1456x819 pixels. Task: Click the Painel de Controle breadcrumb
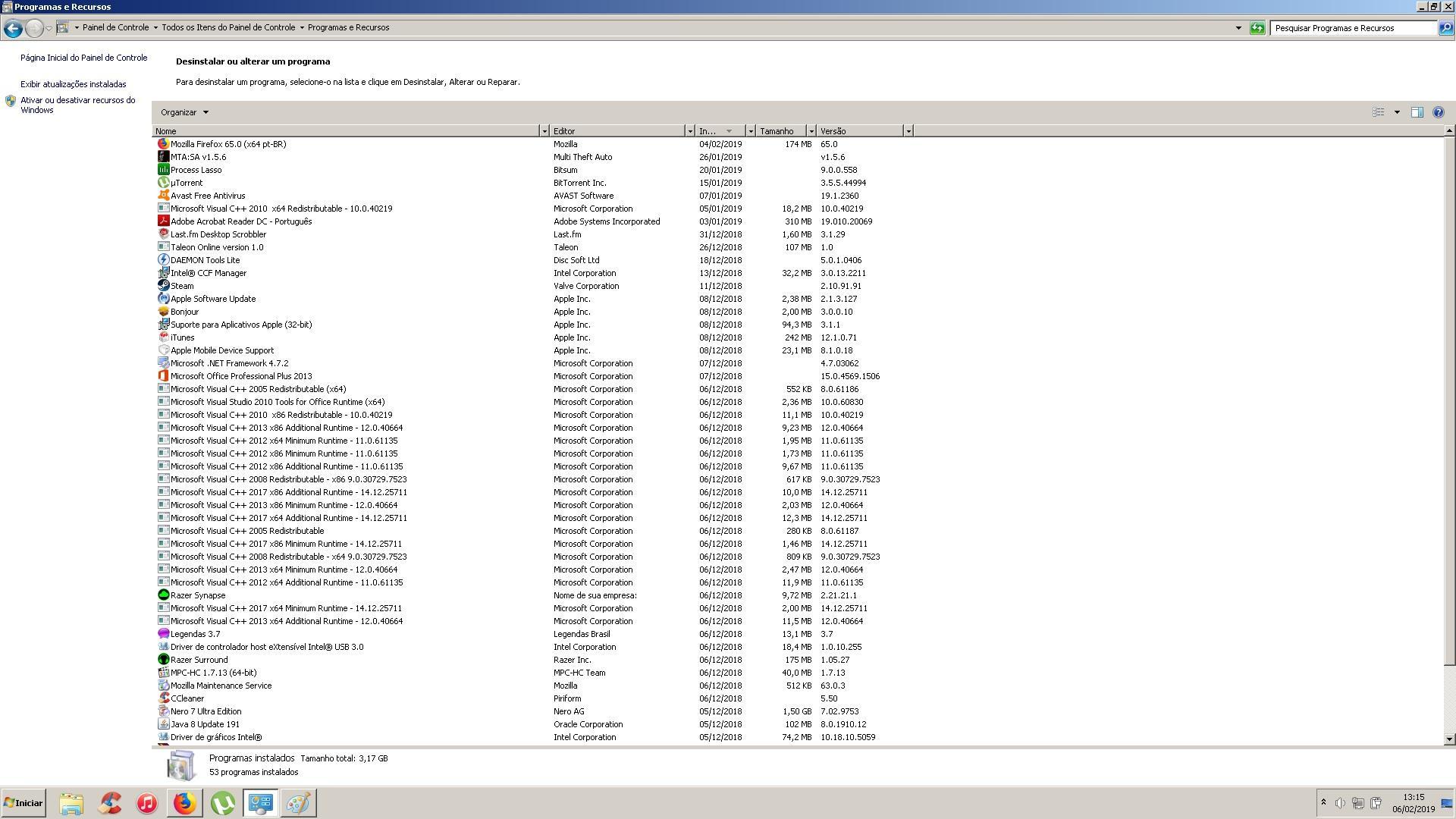(115, 28)
